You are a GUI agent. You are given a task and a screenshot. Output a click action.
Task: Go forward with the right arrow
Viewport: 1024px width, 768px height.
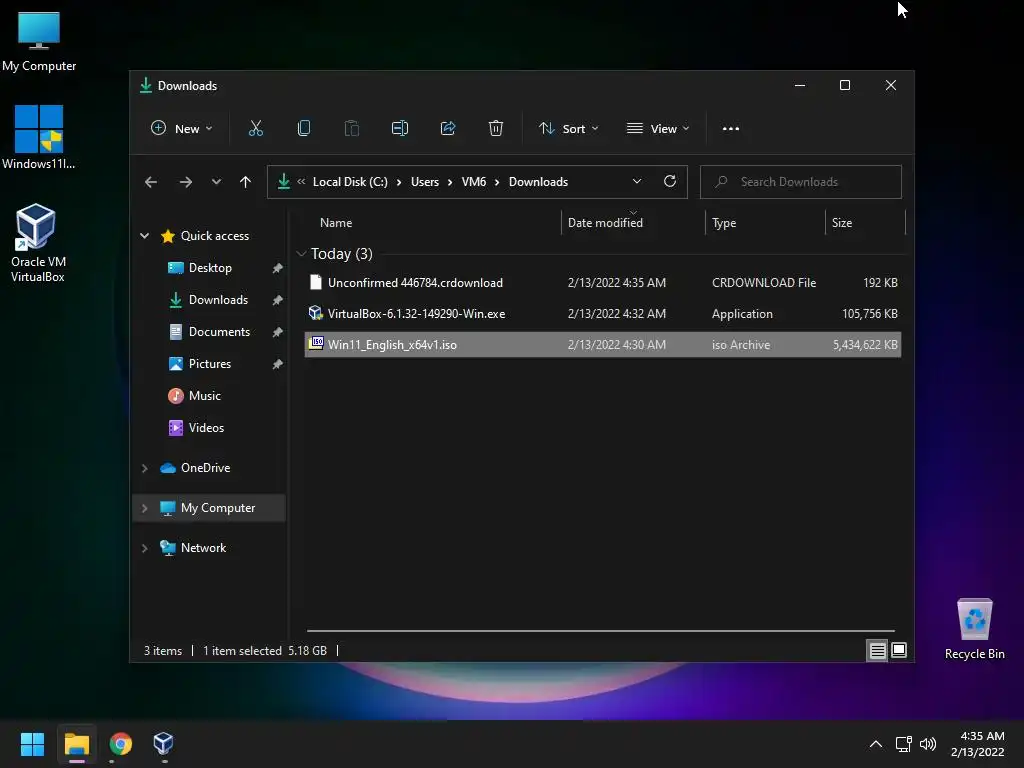coord(186,182)
